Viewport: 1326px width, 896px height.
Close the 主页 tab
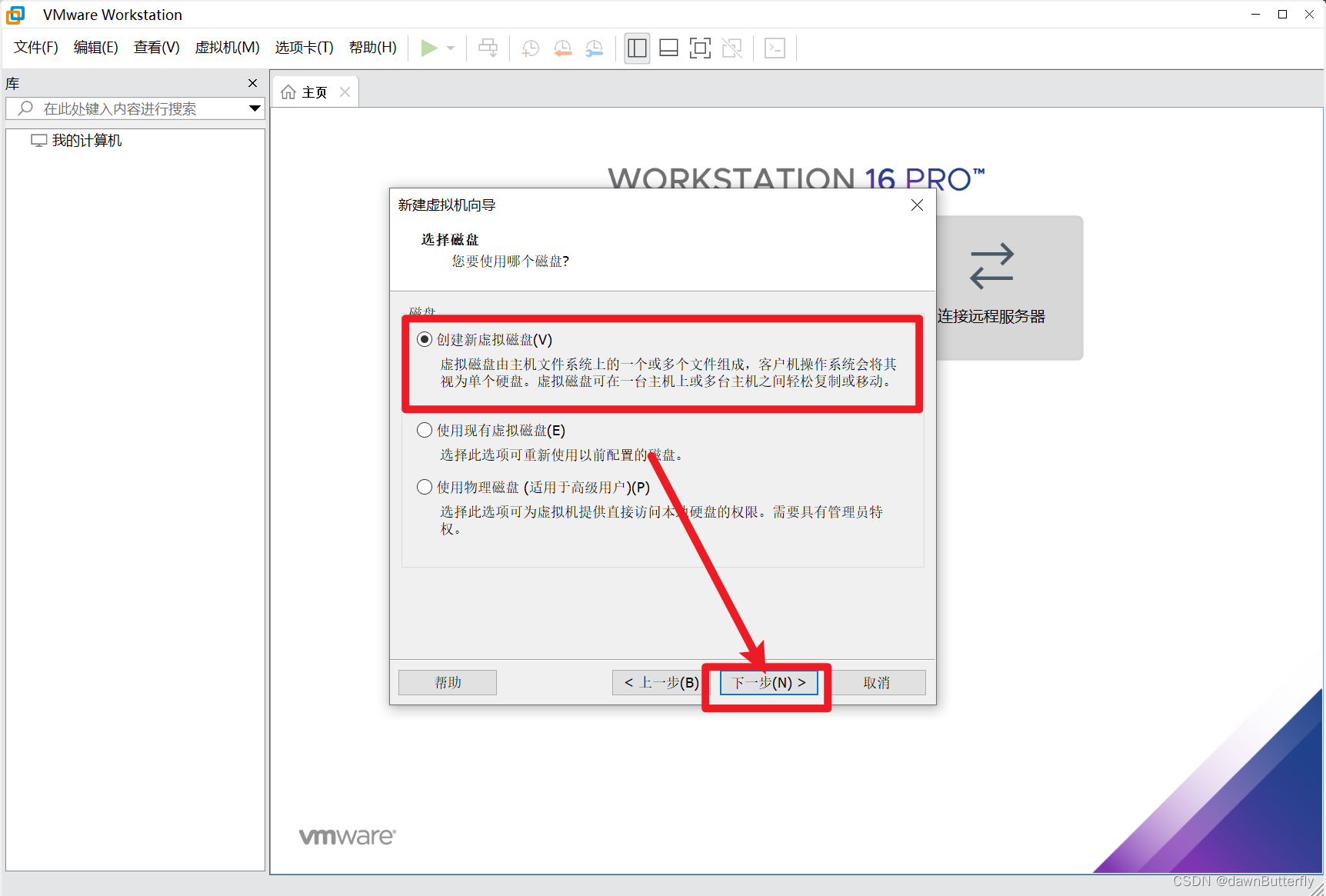345,92
